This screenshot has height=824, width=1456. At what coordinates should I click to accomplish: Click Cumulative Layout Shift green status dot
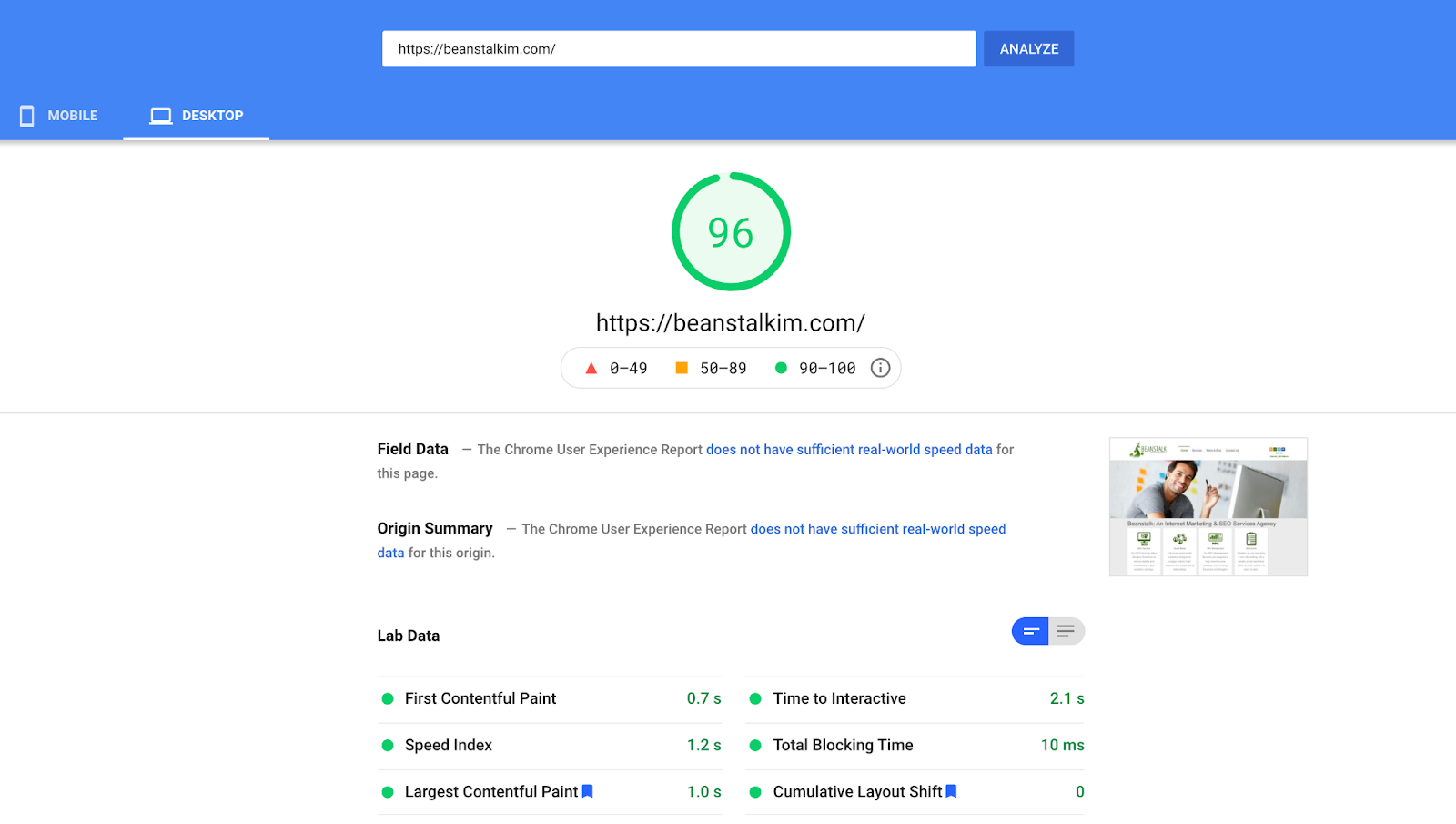pos(755,792)
